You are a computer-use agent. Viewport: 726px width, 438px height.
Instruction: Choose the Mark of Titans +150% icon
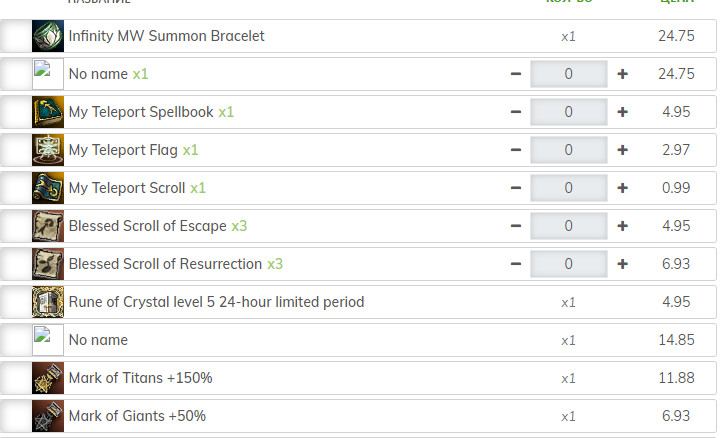pyautogui.click(x=48, y=378)
